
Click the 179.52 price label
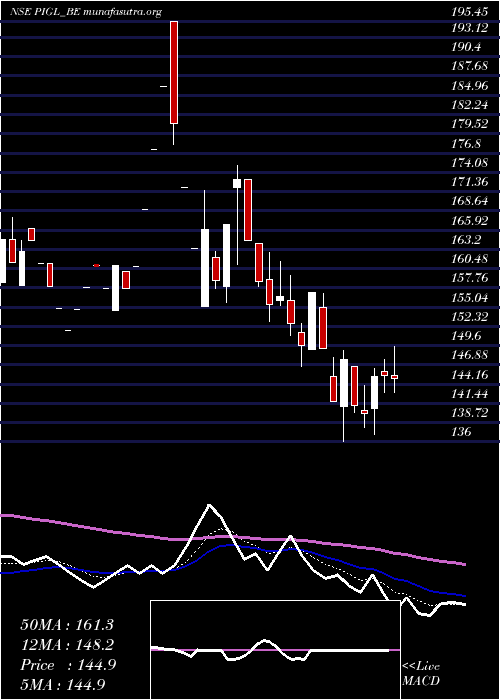click(471, 124)
